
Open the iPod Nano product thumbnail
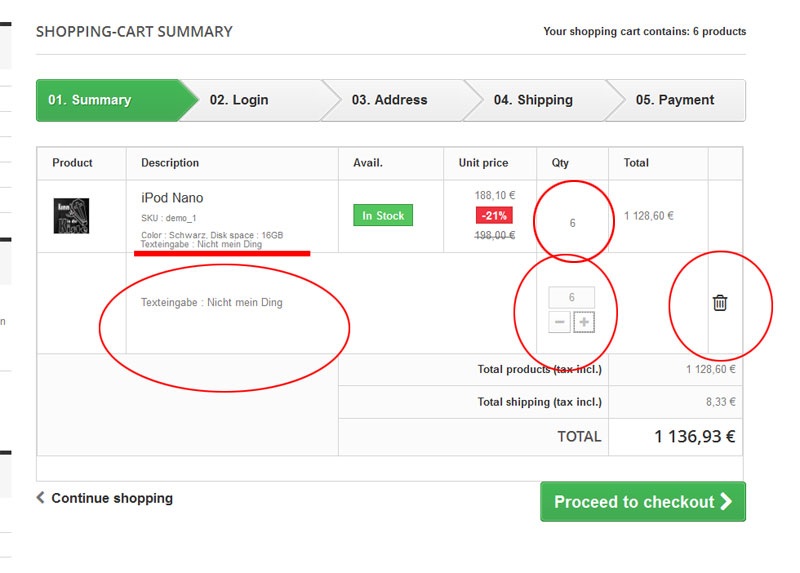tap(72, 216)
